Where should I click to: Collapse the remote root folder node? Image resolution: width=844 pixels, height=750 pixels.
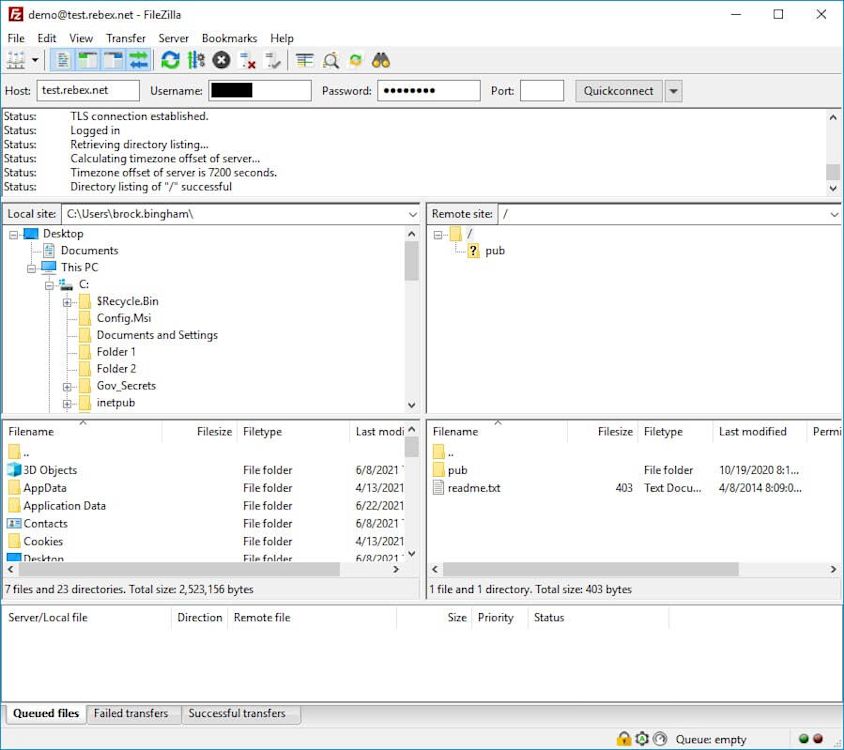pos(438,235)
